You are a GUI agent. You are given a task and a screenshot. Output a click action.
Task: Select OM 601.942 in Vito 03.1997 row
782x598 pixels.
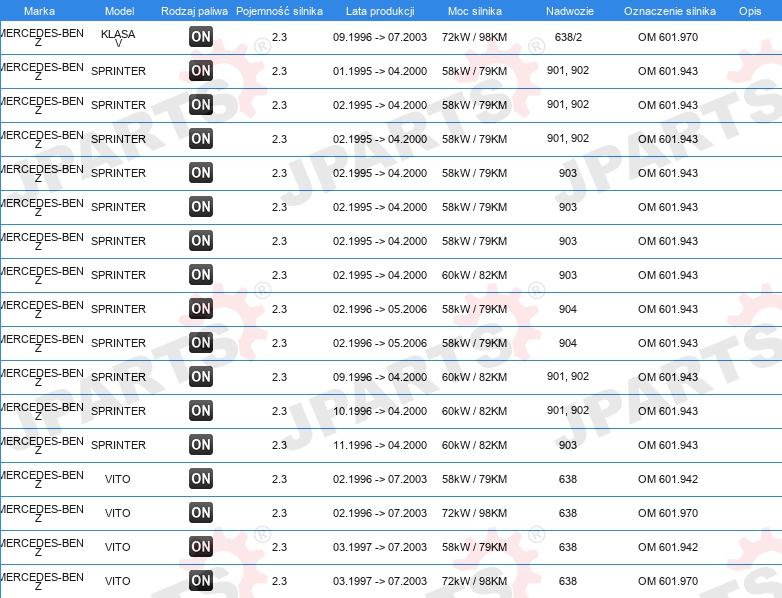click(x=668, y=547)
